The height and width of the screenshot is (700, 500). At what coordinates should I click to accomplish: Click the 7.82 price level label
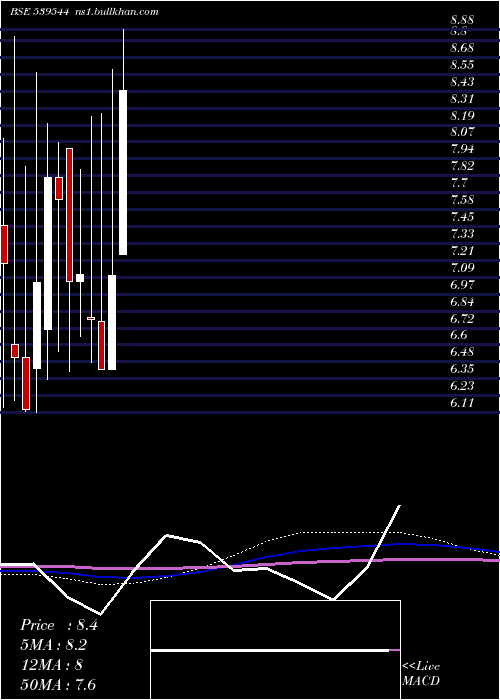(462, 166)
